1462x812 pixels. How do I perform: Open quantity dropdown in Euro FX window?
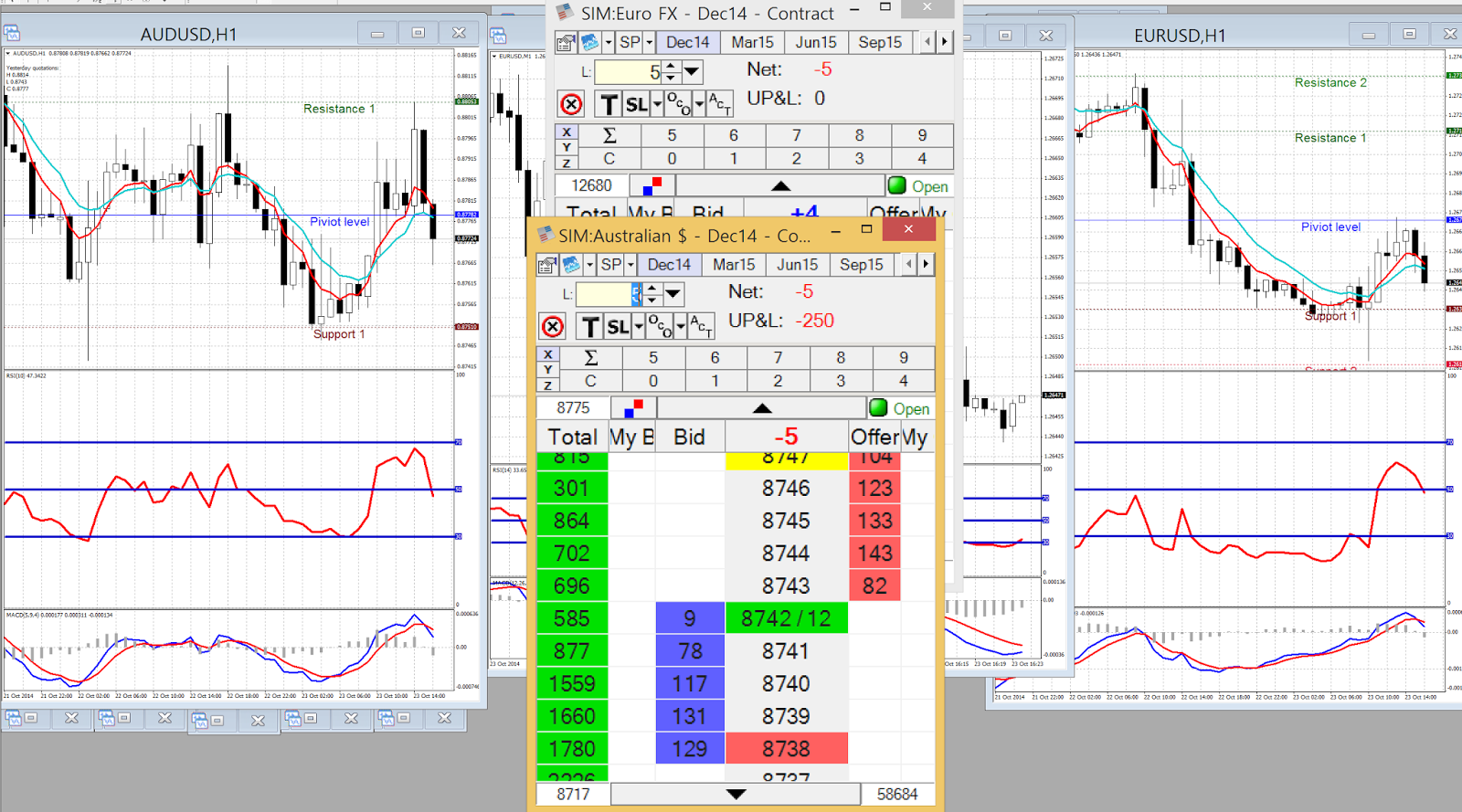(692, 71)
